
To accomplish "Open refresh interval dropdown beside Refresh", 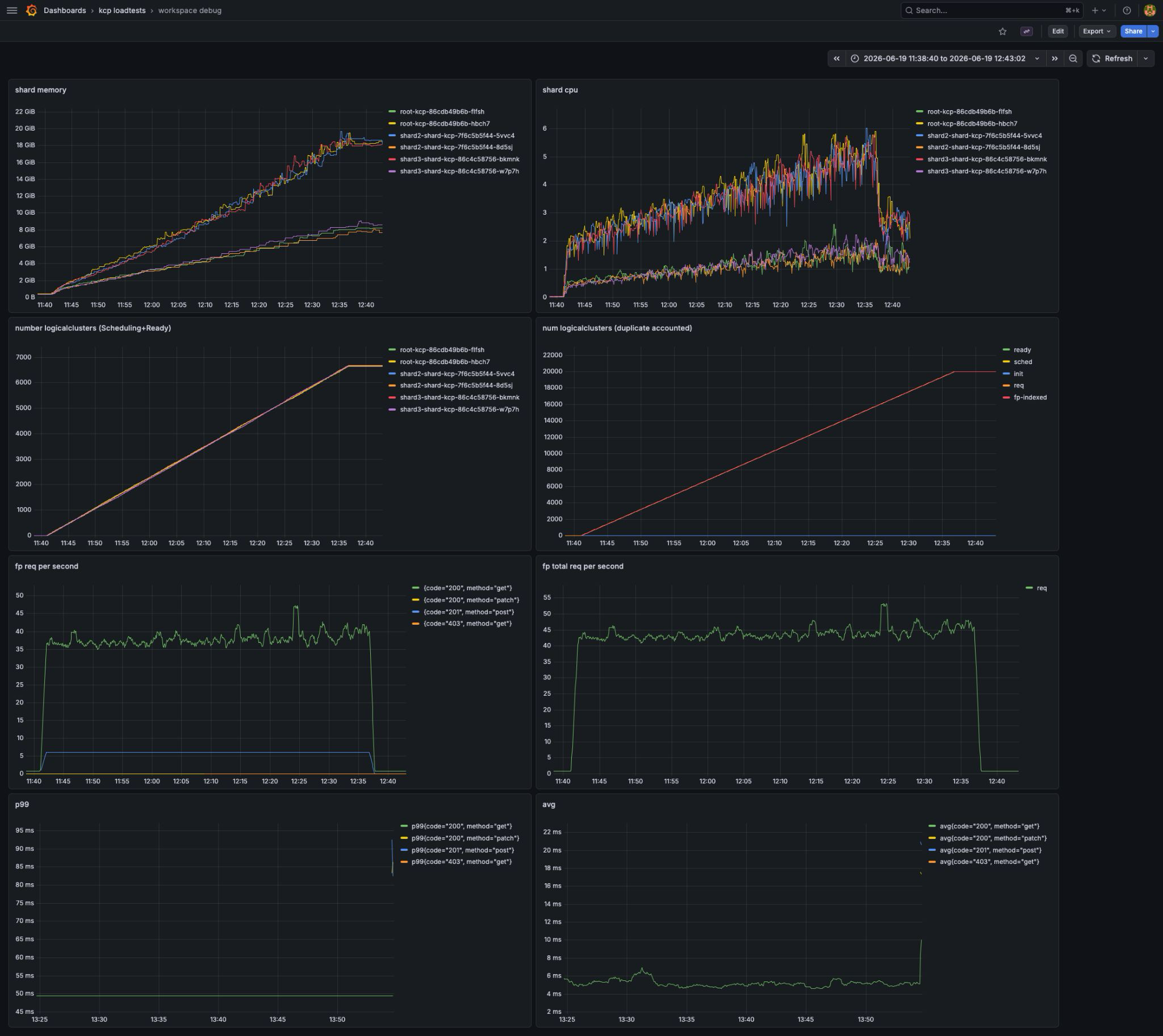I will pos(1146,58).
